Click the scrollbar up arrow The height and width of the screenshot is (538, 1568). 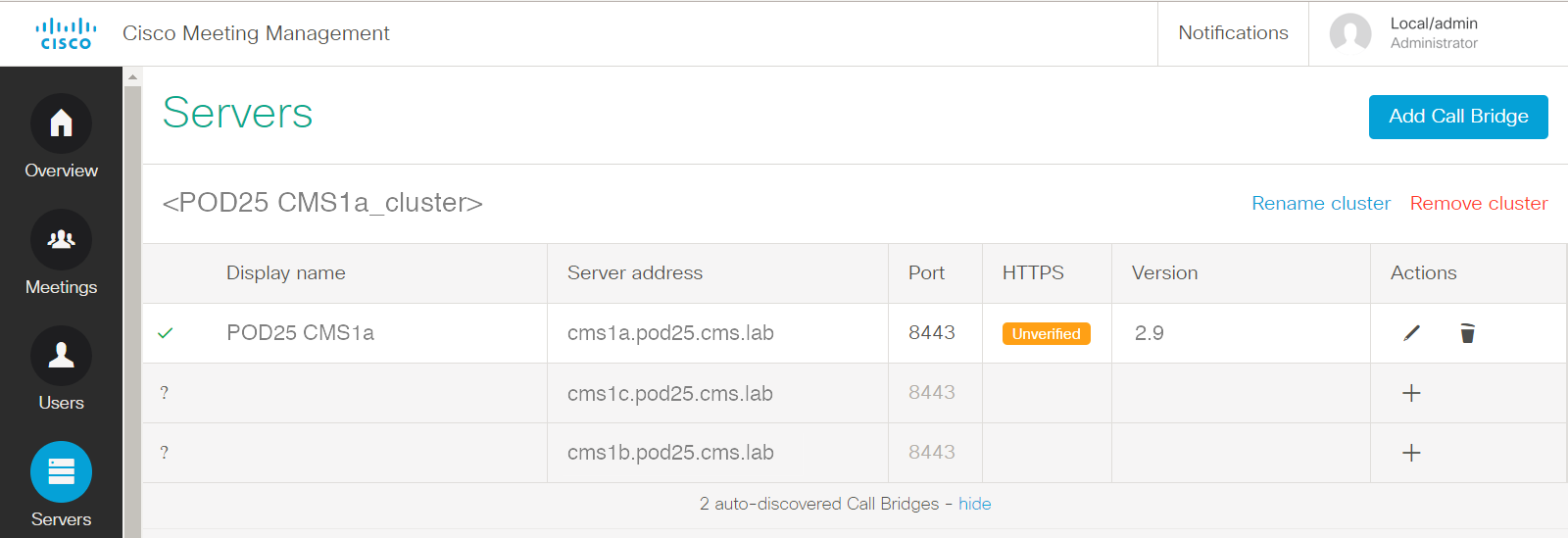click(132, 76)
